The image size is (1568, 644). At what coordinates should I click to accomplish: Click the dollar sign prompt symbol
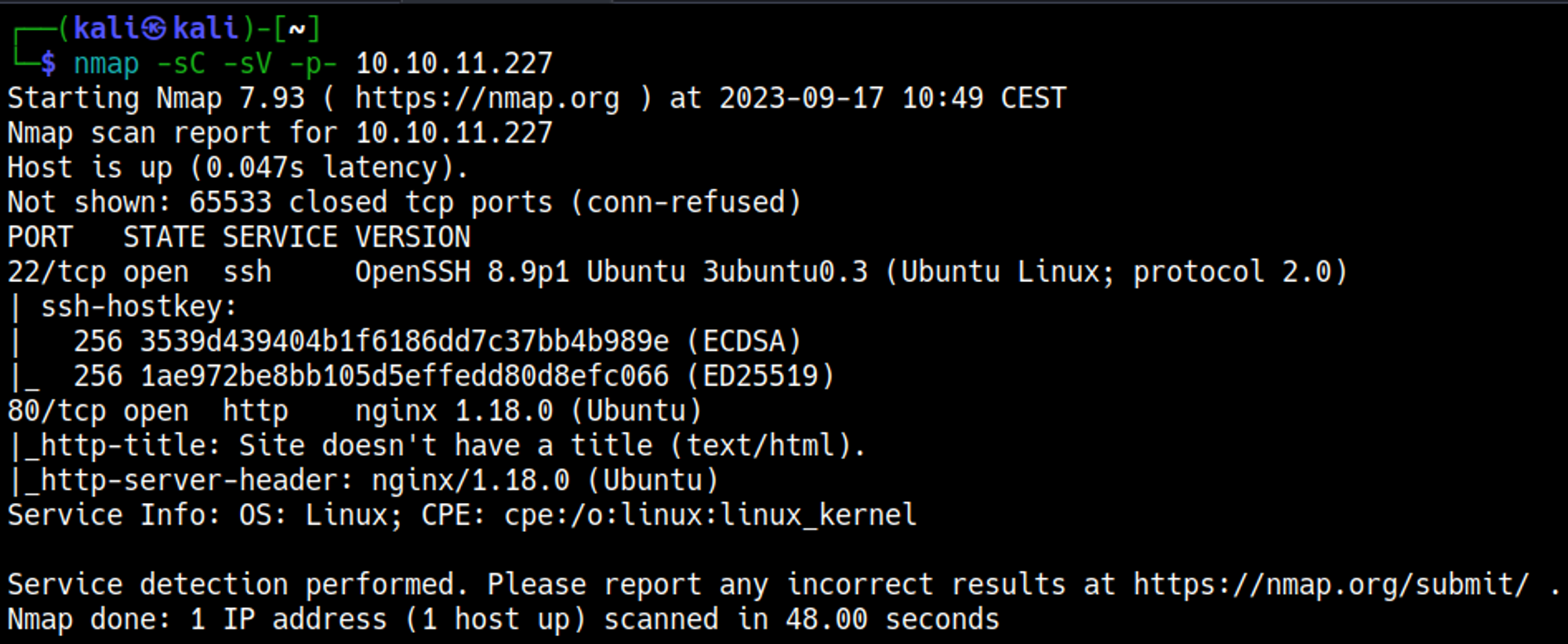coord(49,63)
